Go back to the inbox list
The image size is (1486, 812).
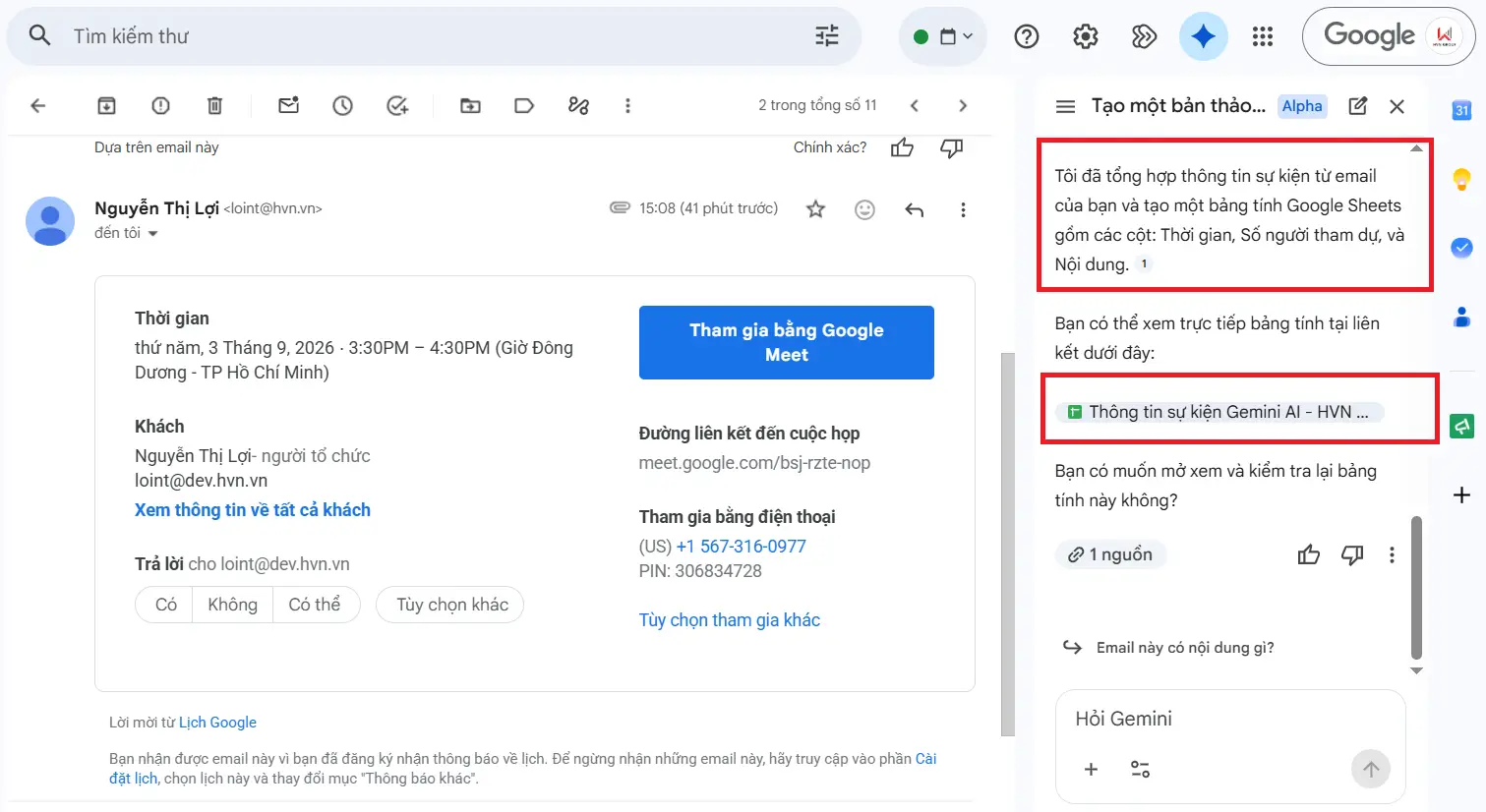[x=38, y=105]
